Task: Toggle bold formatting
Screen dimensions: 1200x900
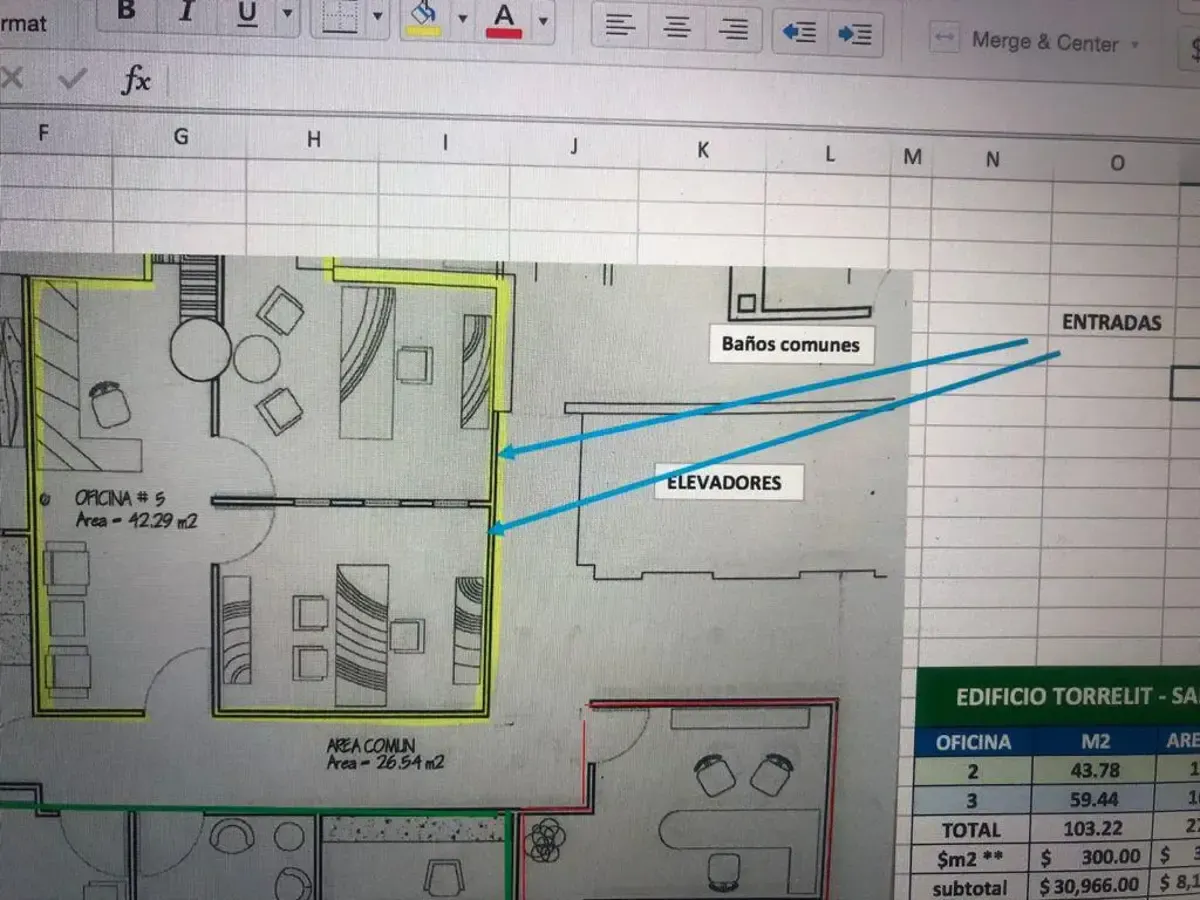Action: pyautogui.click(x=126, y=11)
